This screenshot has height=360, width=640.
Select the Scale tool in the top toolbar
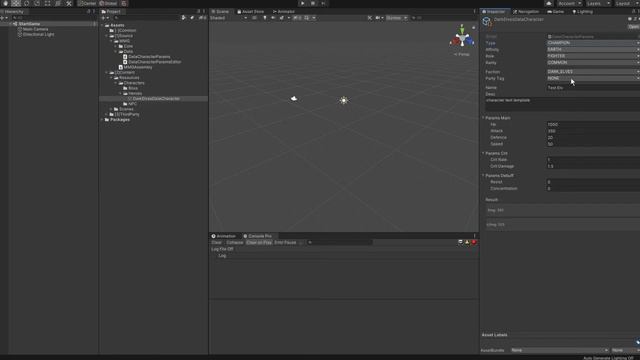click(37, 3)
